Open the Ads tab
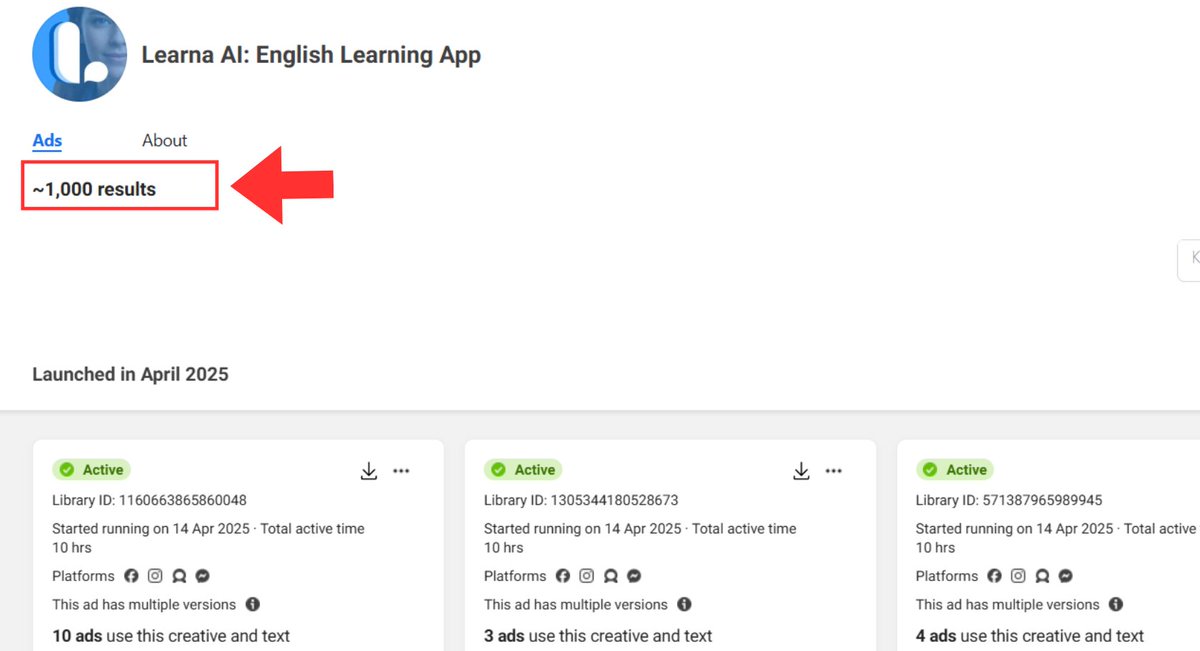The image size is (1200, 651). coord(47,140)
